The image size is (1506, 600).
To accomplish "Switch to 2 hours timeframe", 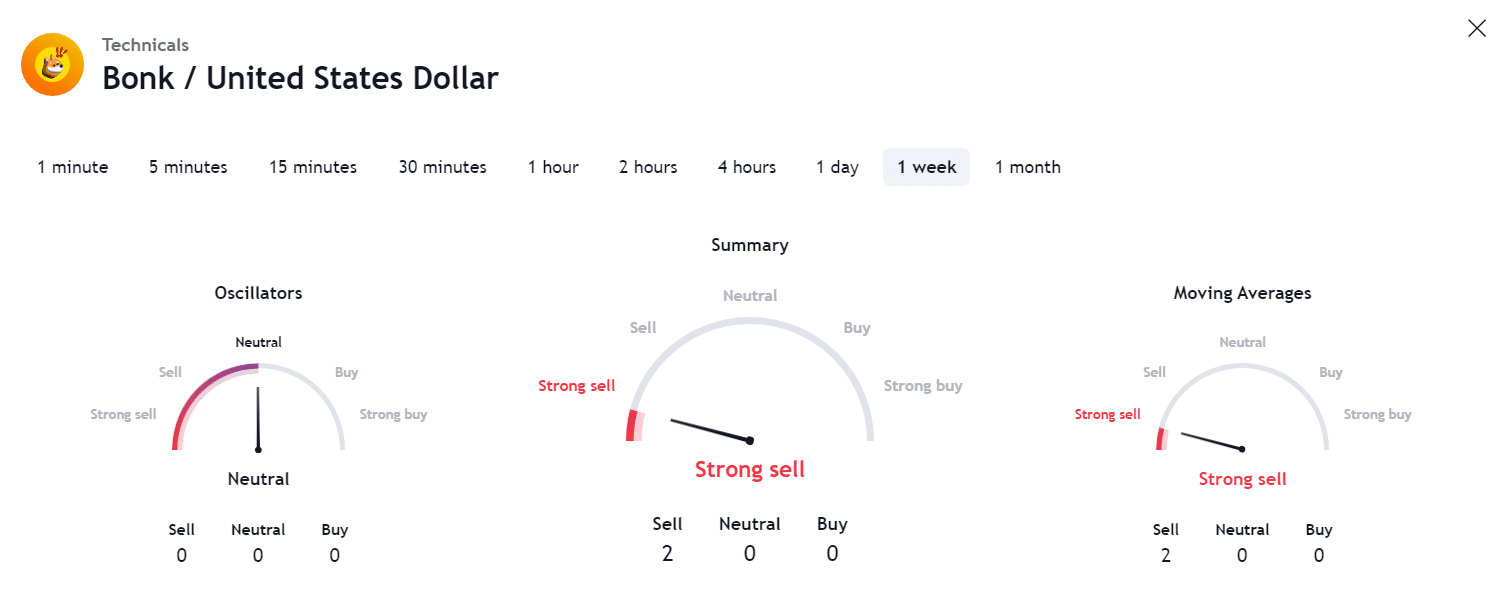I will tap(648, 167).
